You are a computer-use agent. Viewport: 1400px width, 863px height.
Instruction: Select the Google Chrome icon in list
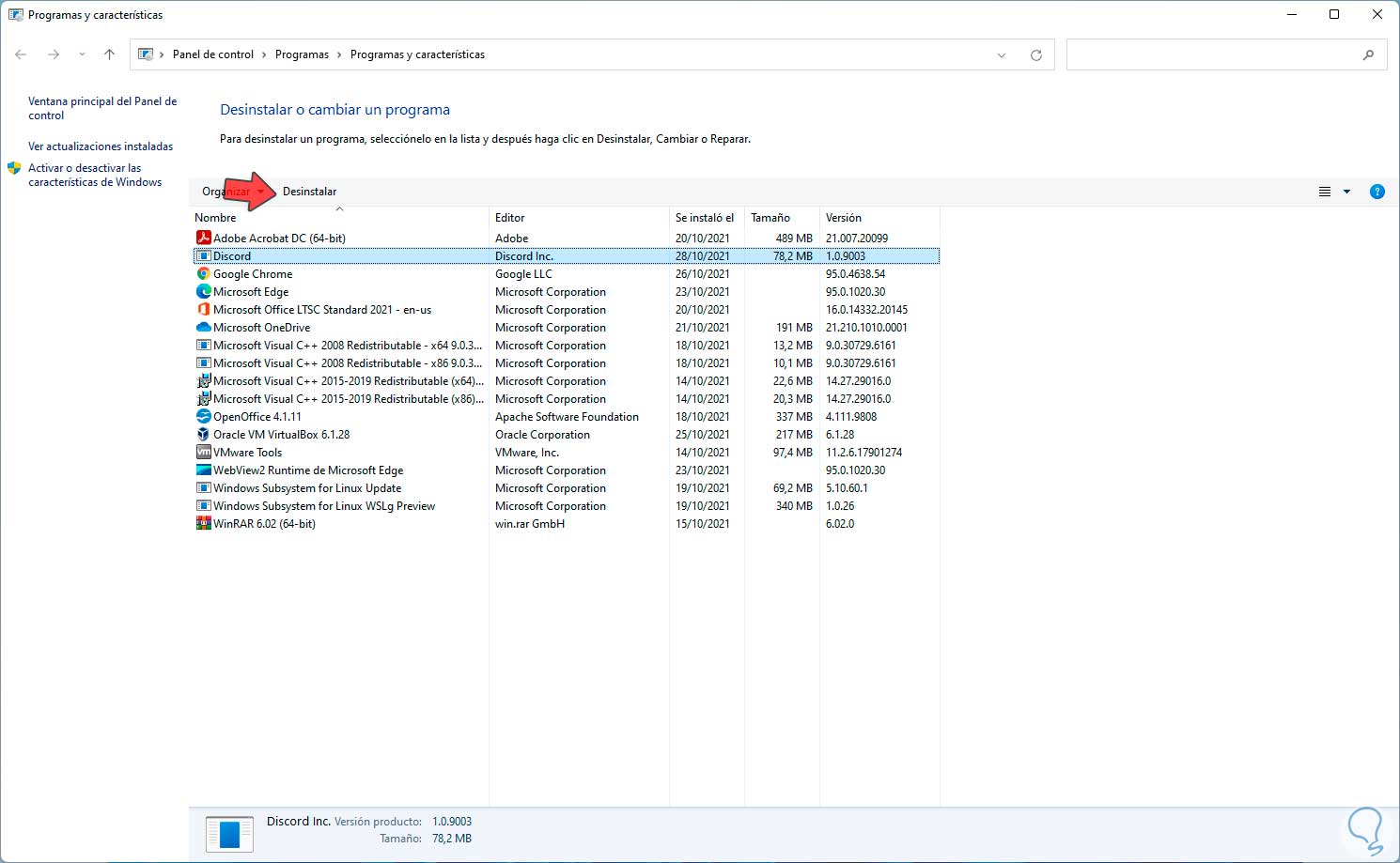click(203, 274)
